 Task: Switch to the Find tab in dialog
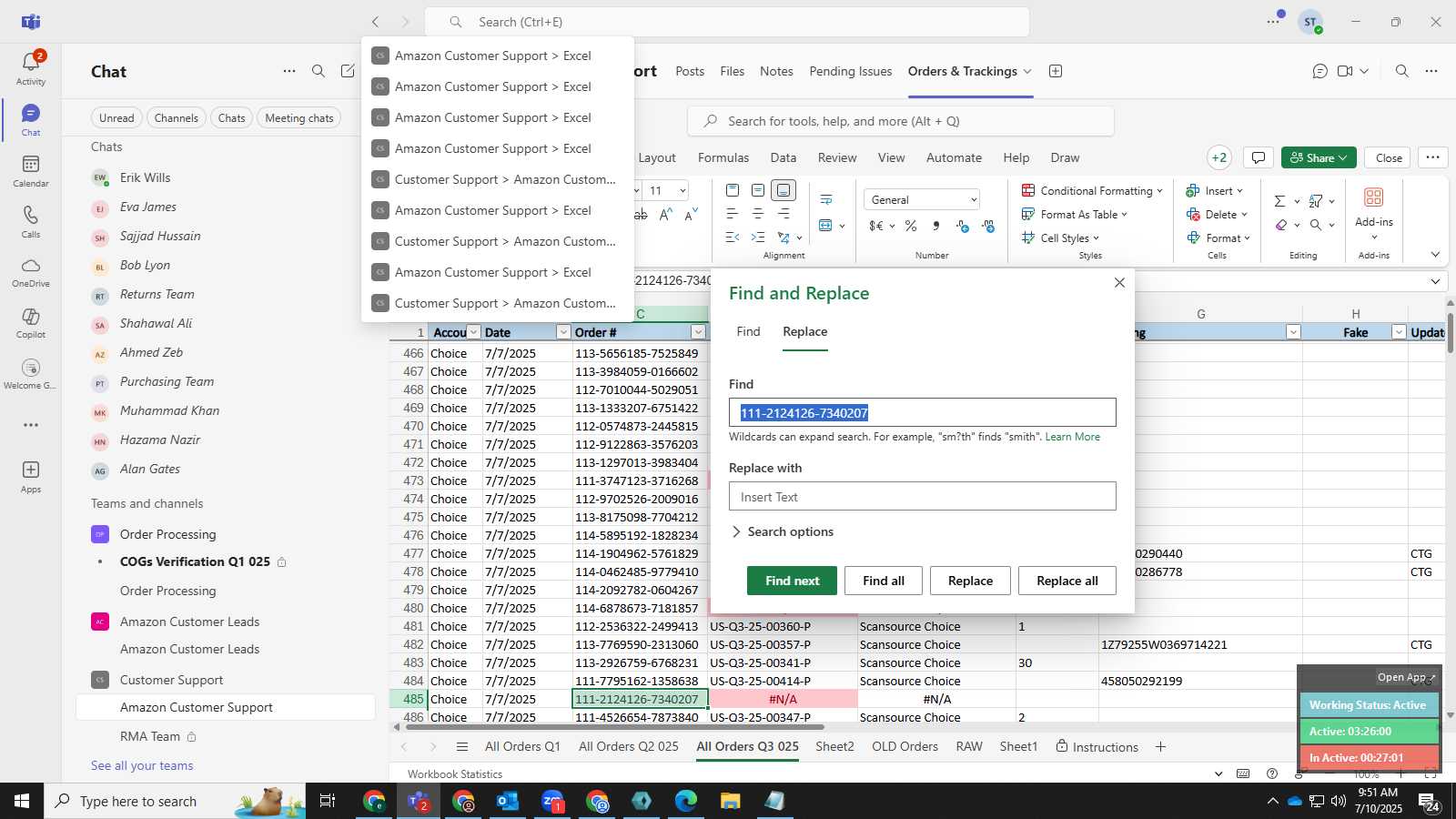tap(748, 331)
